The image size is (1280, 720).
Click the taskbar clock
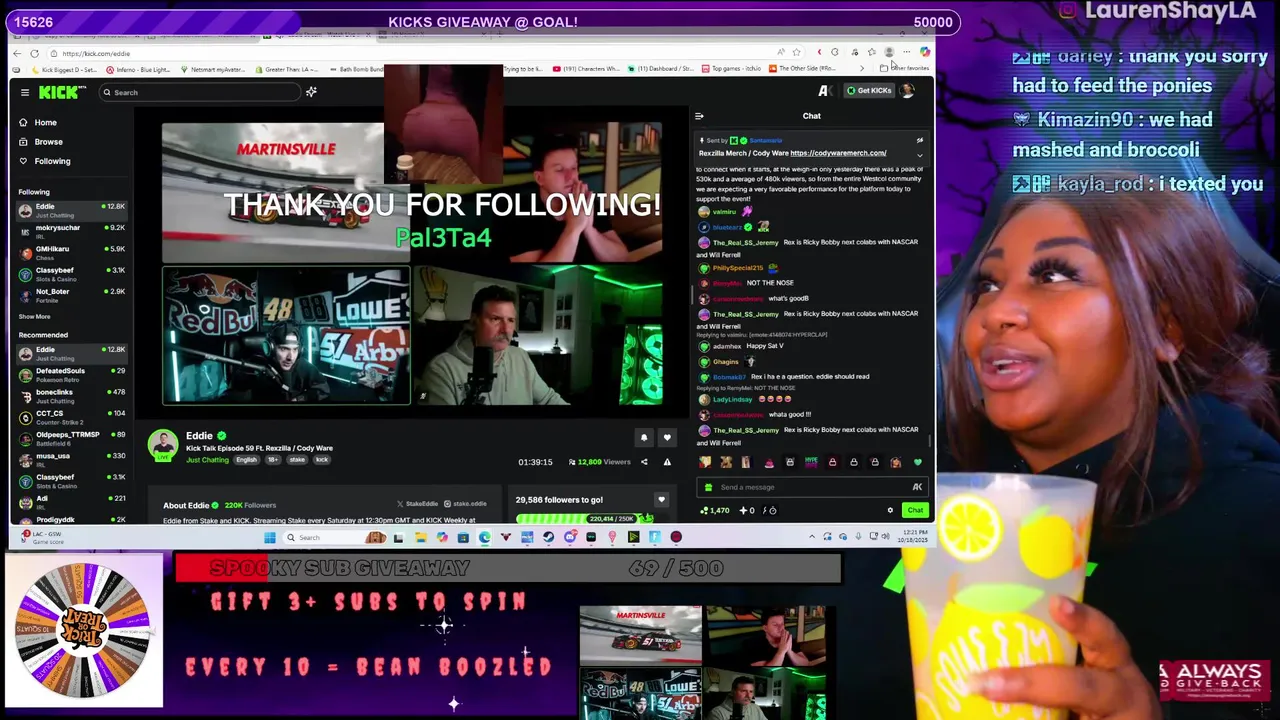click(913, 537)
